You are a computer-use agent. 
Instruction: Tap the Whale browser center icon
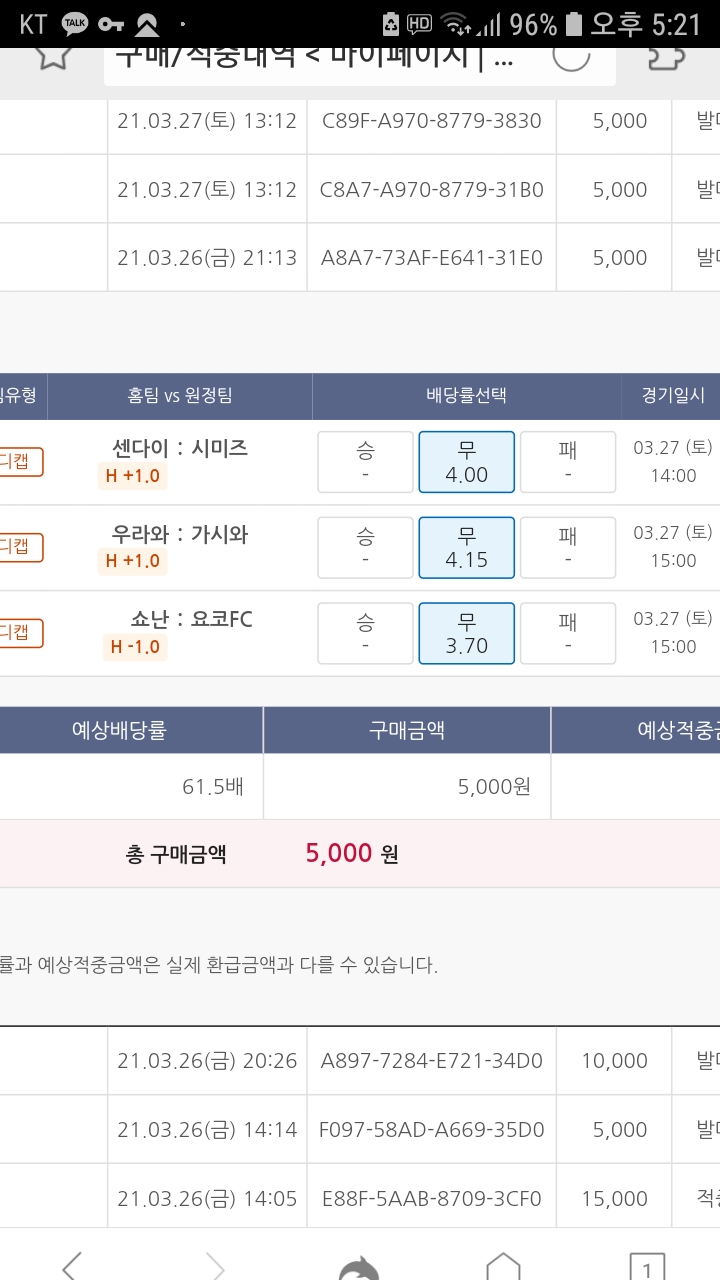coord(359,1266)
